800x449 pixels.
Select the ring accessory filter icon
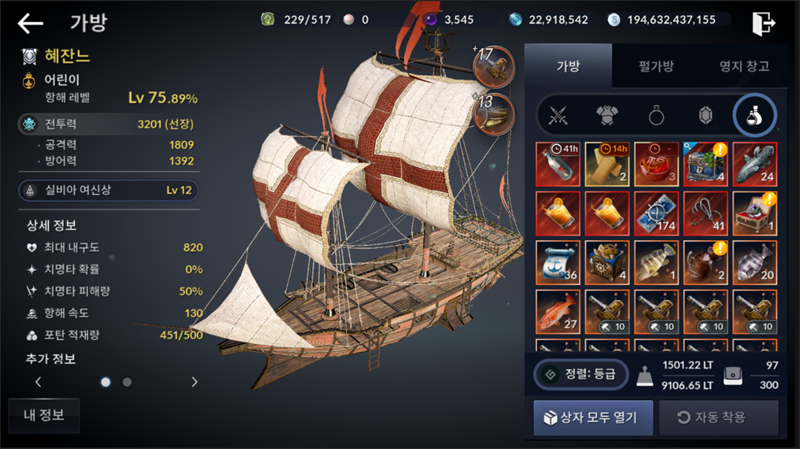pyautogui.click(x=656, y=116)
